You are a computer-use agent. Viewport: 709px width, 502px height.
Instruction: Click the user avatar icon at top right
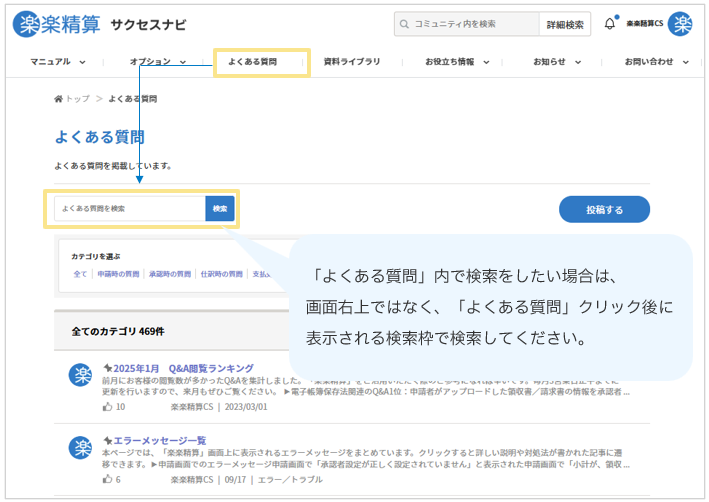coord(680,24)
